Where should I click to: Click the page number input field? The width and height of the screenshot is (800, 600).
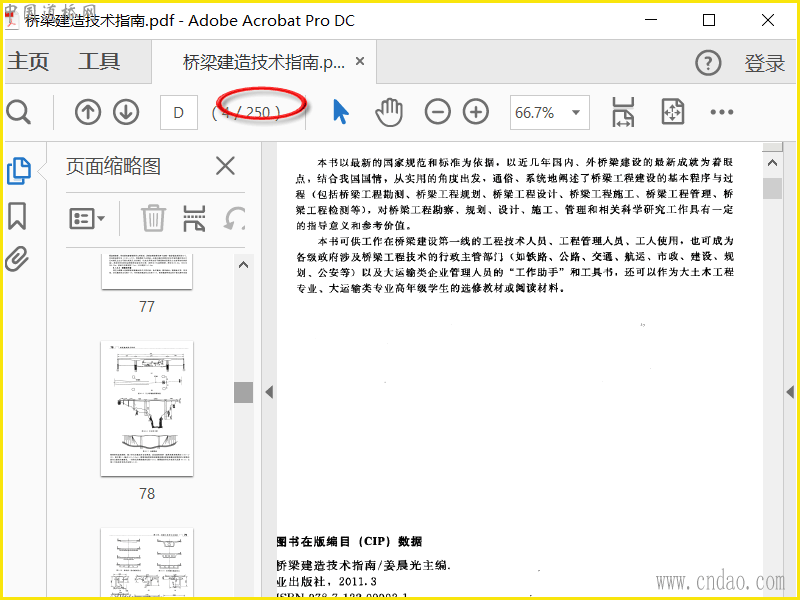click(179, 112)
